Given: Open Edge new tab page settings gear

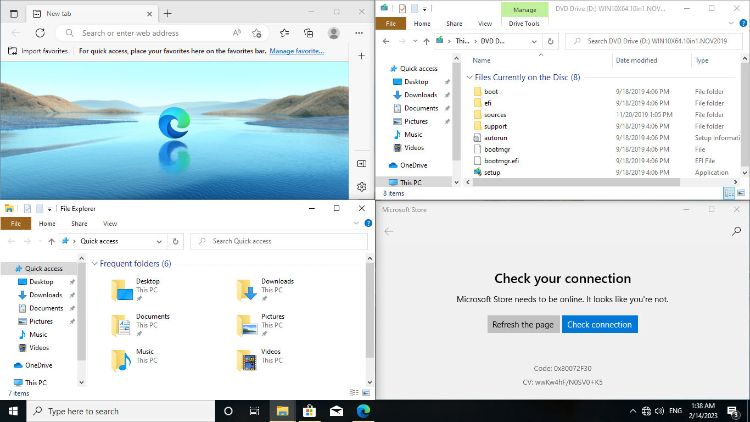Looking at the screenshot, I should point(361,186).
